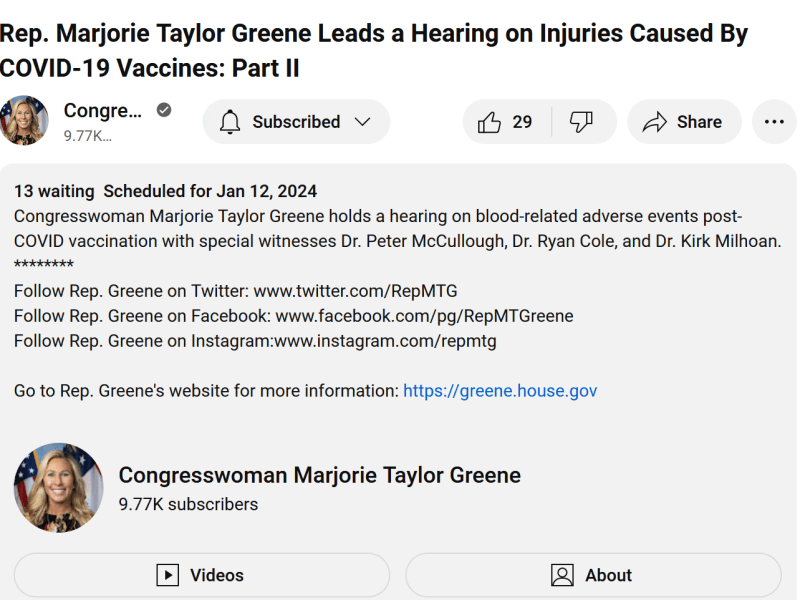Click the thumbs-up like icon
Image resolution: width=800 pixels, height=600 pixels.
(489, 122)
